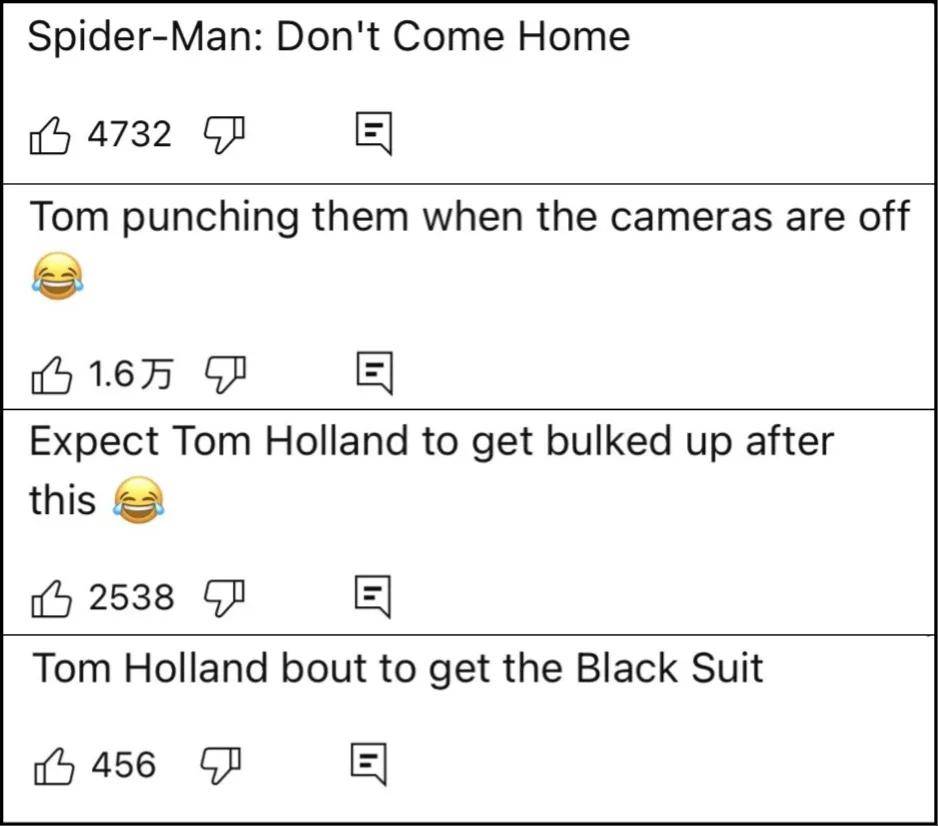Dislike the "Spider-Man: Don't Come Home" comment
The image size is (938, 826).
tap(224, 134)
